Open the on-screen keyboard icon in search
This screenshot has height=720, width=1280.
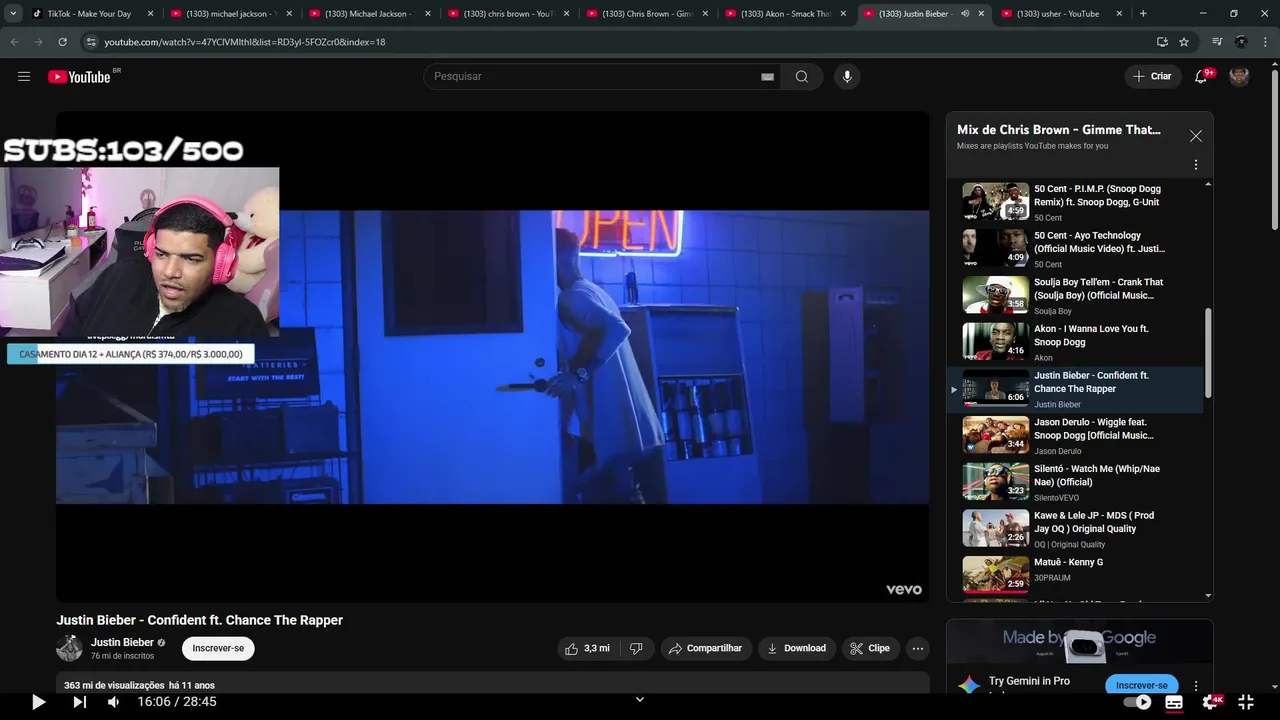coord(767,77)
